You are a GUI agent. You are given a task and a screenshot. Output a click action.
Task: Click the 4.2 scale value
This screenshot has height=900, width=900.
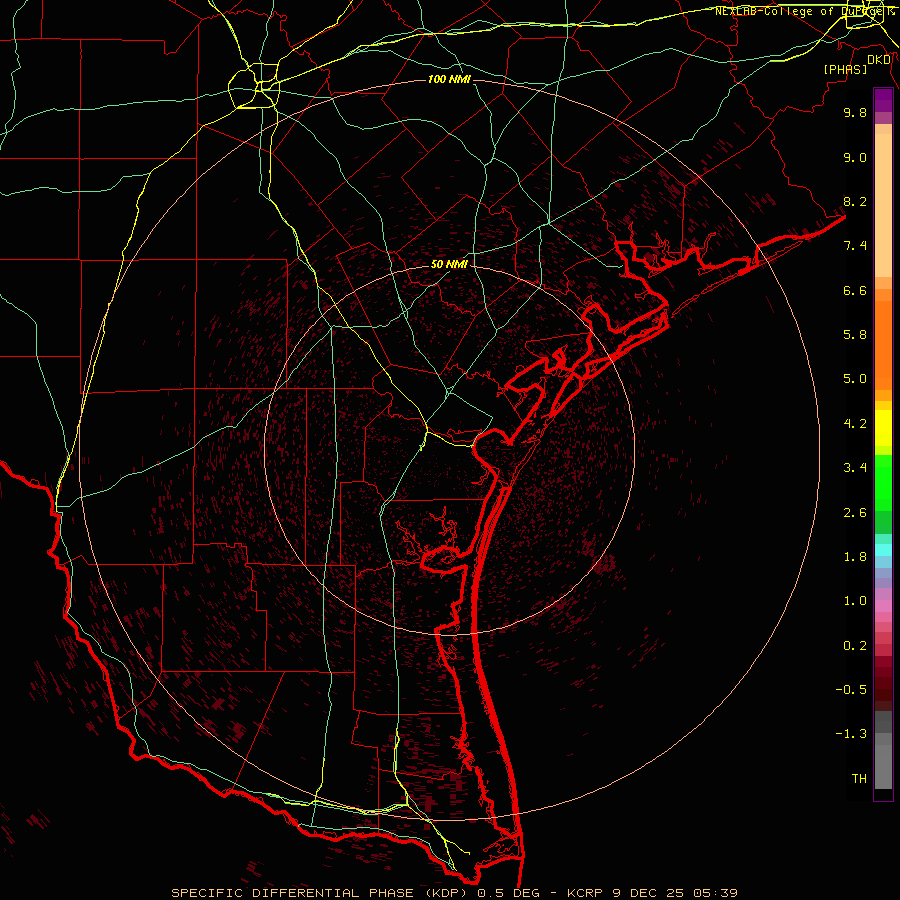(x=855, y=424)
